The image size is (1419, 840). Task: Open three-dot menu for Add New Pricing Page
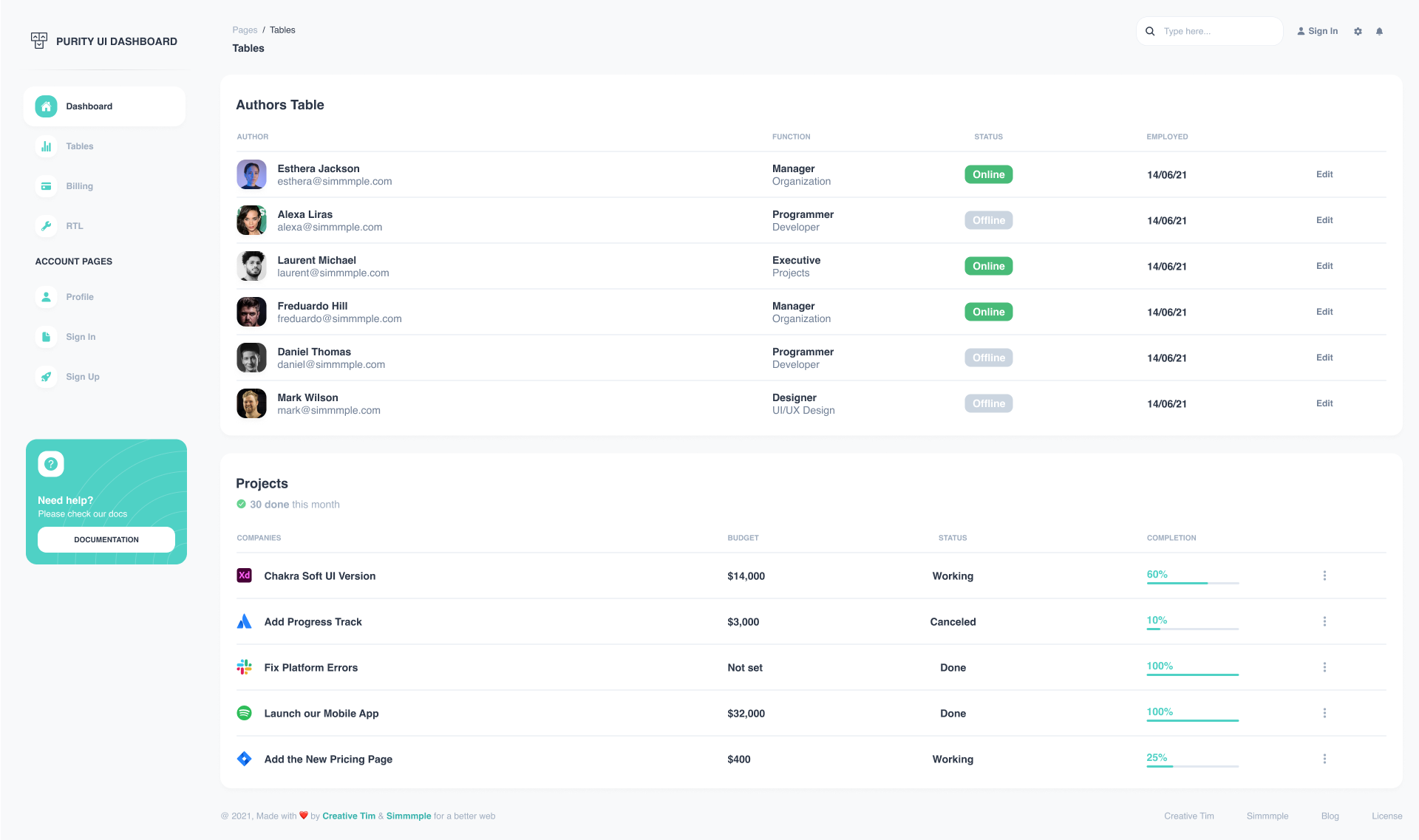click(x=1324, y=759)
